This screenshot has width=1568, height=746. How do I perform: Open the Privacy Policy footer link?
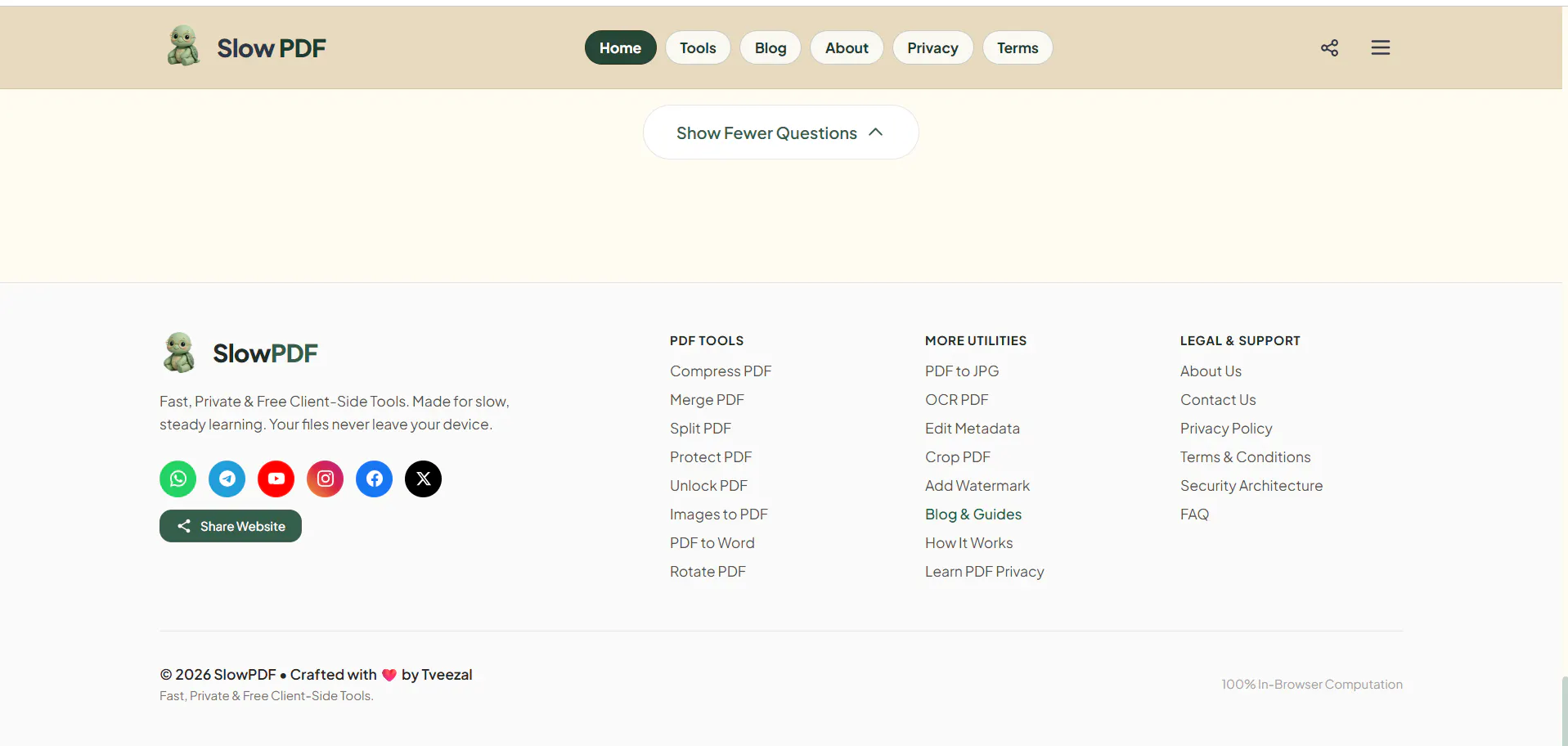[x=1226, y=429]
